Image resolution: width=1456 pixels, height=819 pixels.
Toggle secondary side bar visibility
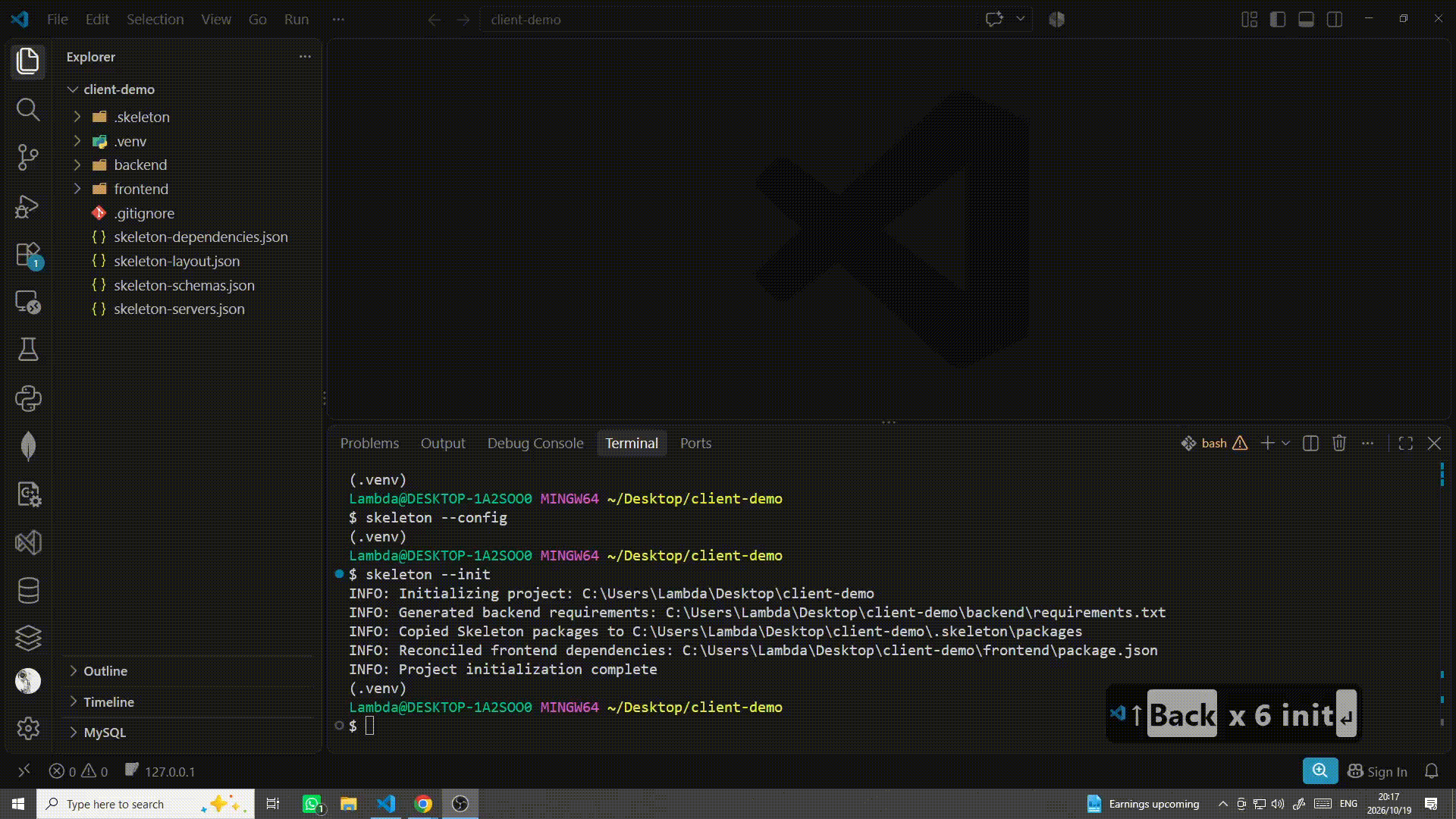[x=1335, y=20]
